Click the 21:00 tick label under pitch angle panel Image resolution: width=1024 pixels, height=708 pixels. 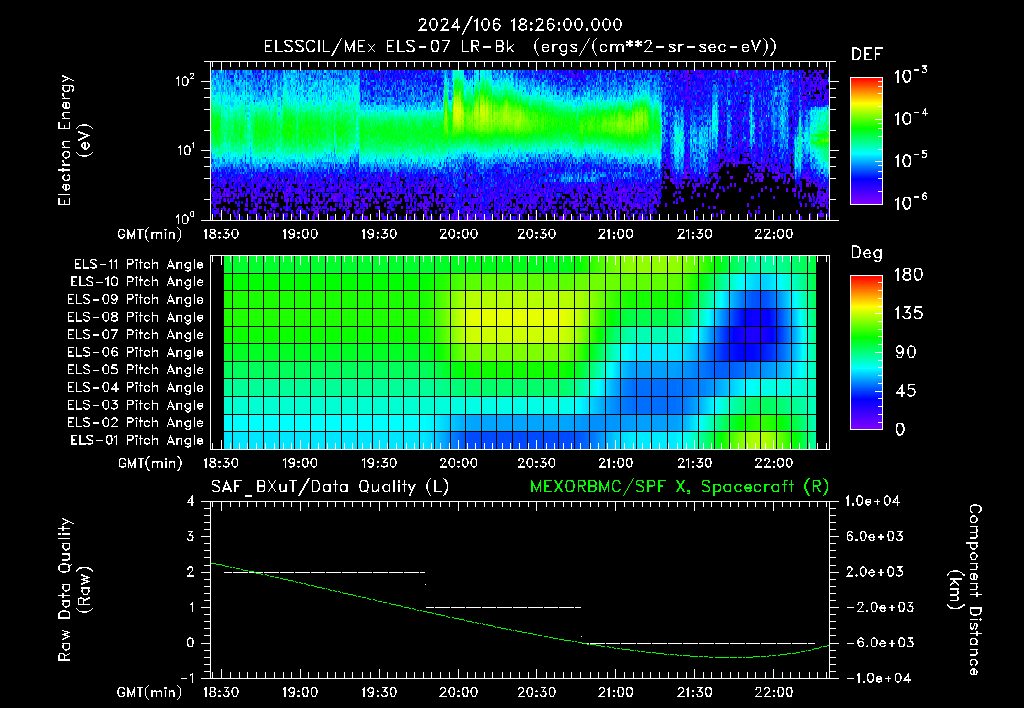click(x=616, y=463)
